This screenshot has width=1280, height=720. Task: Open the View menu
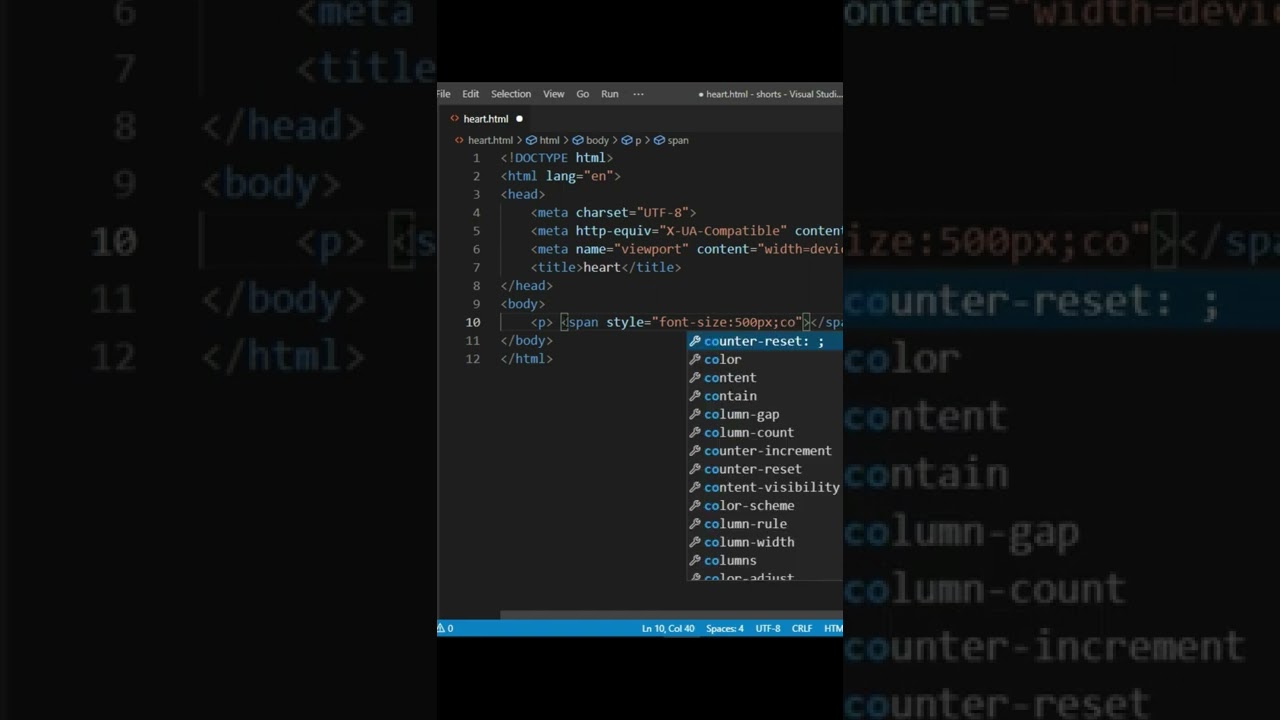pos(553,94)
